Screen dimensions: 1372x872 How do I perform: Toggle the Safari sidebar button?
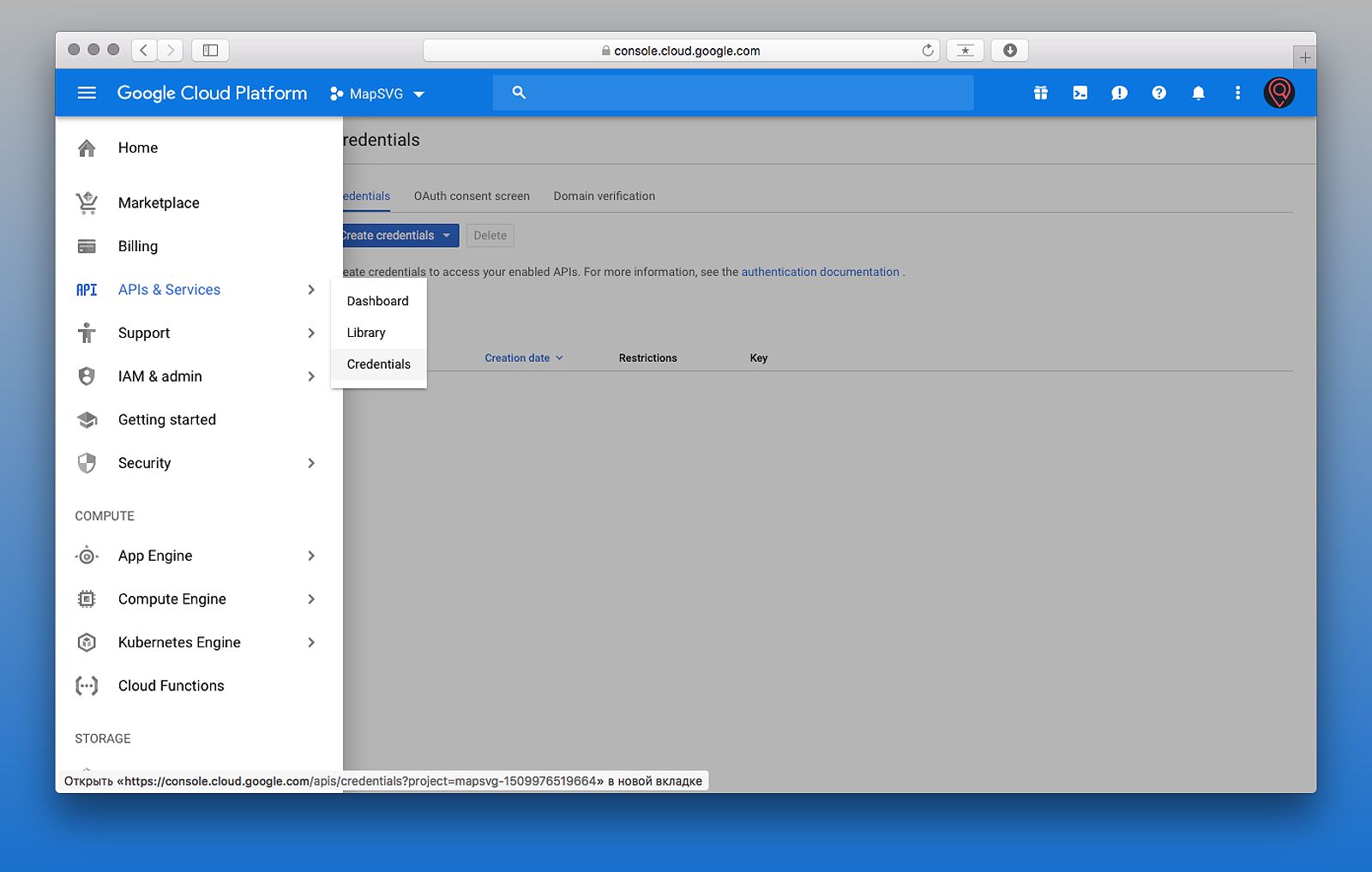point(210,51)
